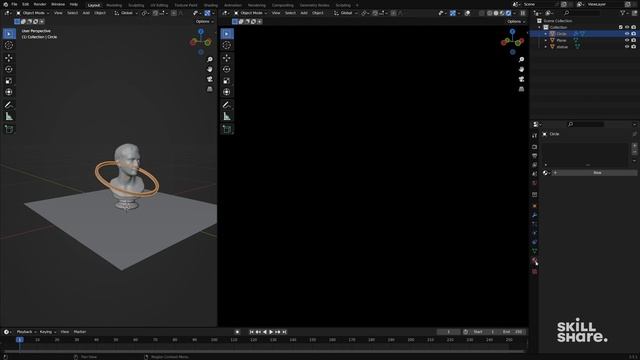Viewport: 640px width, 360px height.
Task: Open the Edit menu
Action: pyautogui.click(x=26, y=4)
